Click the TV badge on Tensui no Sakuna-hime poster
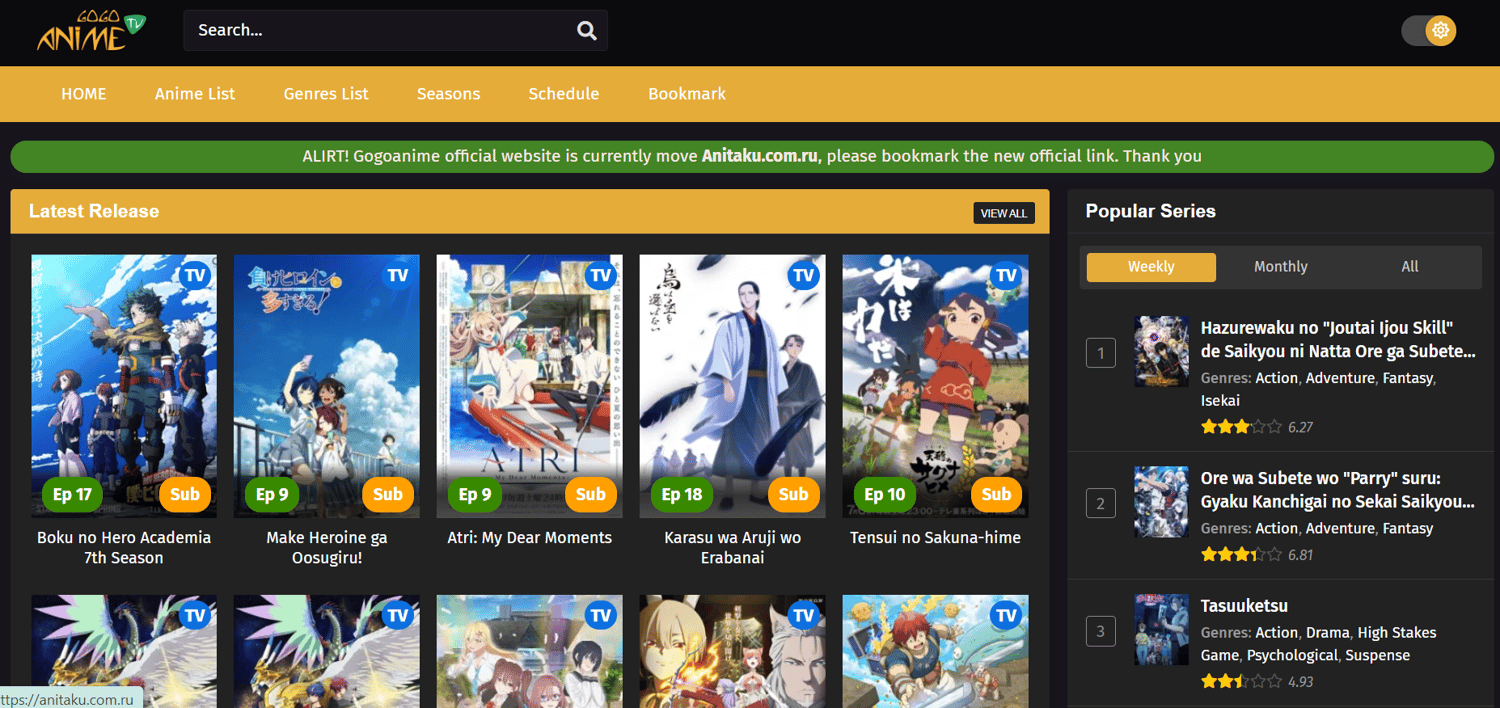The image size is (1500, 708). coord(1006,276)
